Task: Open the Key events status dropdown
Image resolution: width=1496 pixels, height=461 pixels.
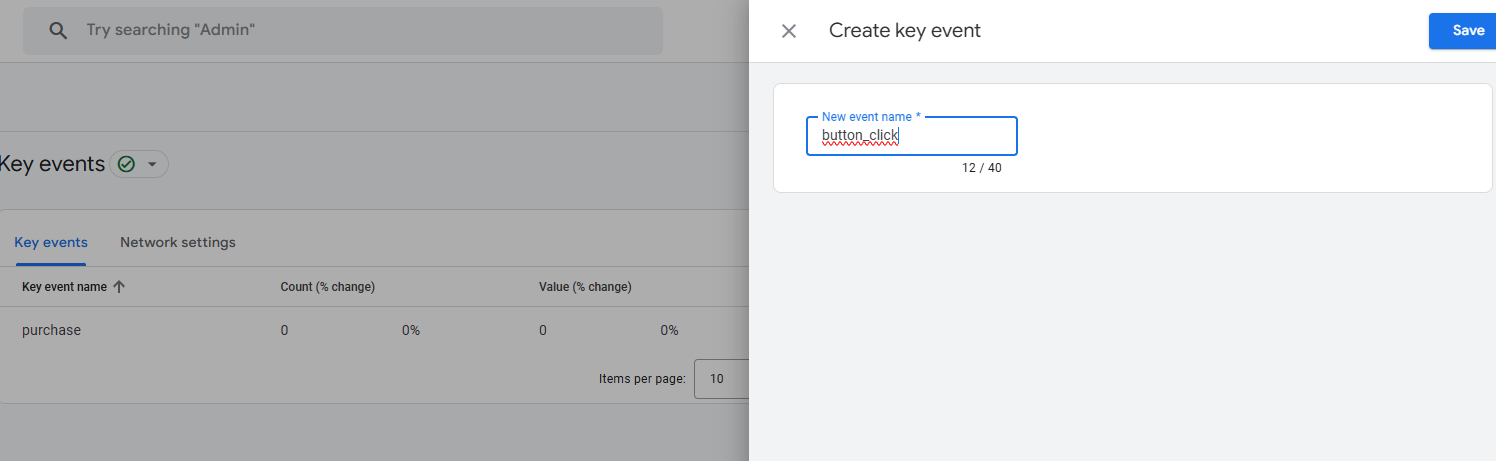Action: [x=139, y=164]
